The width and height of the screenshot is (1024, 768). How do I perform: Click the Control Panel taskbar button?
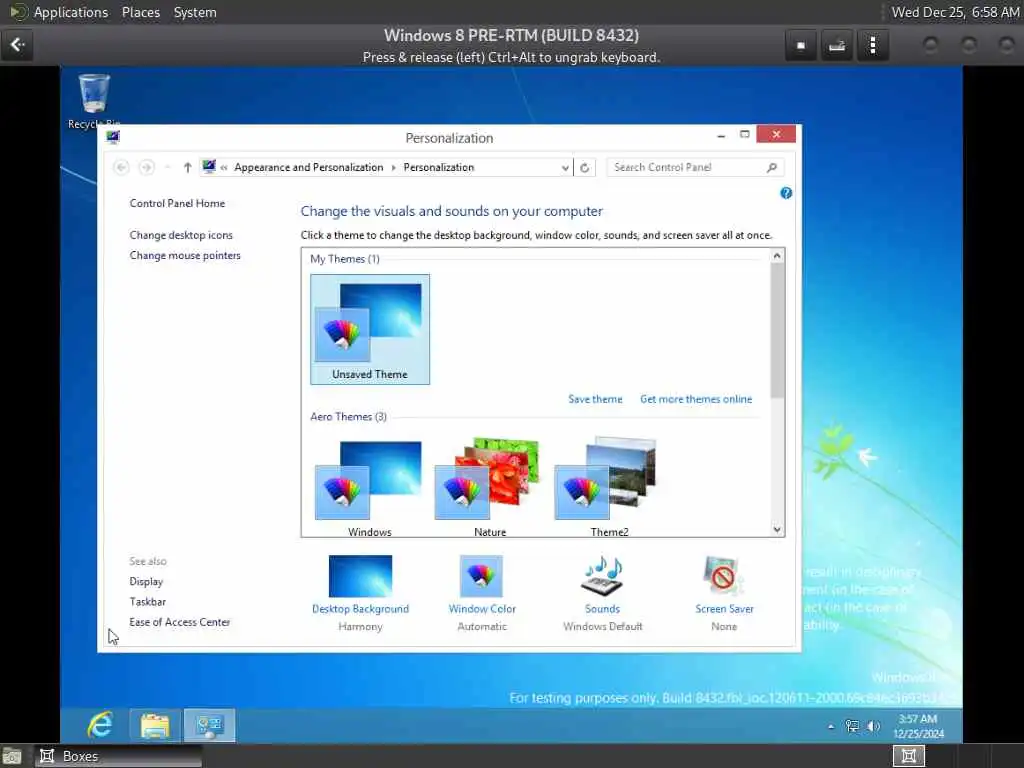click(209, 726)
